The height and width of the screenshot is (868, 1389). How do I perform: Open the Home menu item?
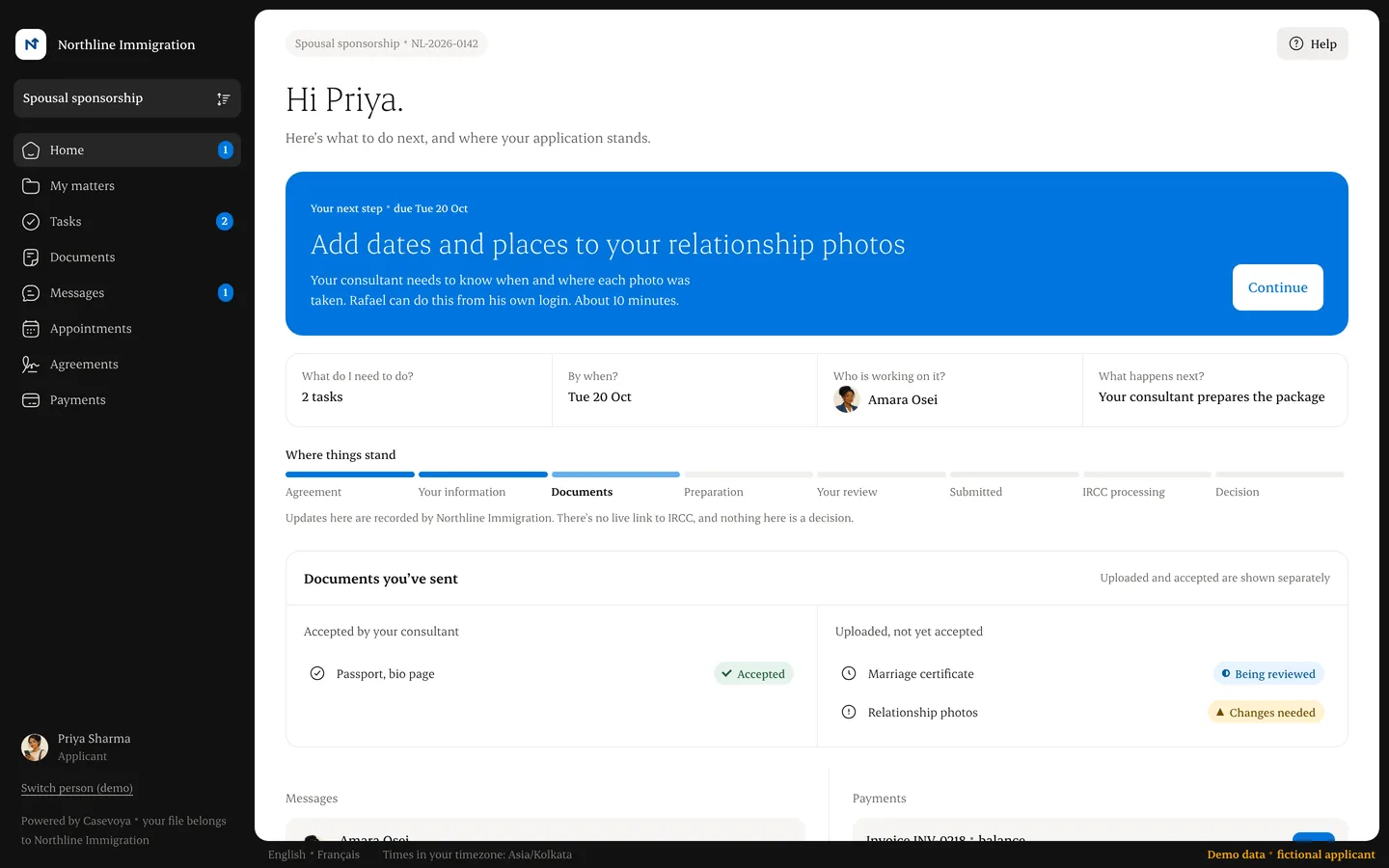[x=127, y=150]
